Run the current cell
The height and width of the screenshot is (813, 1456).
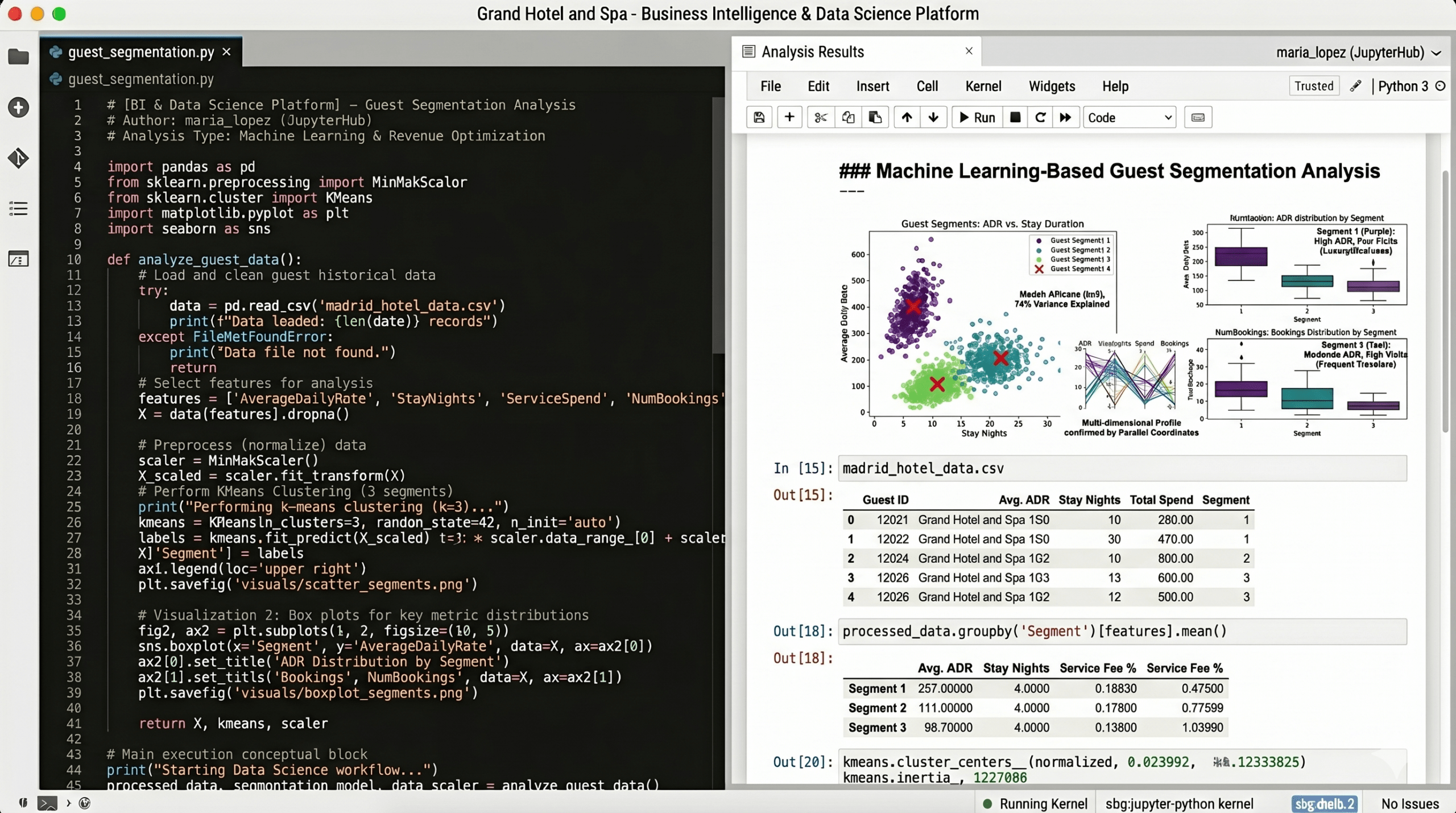[977, 118]
